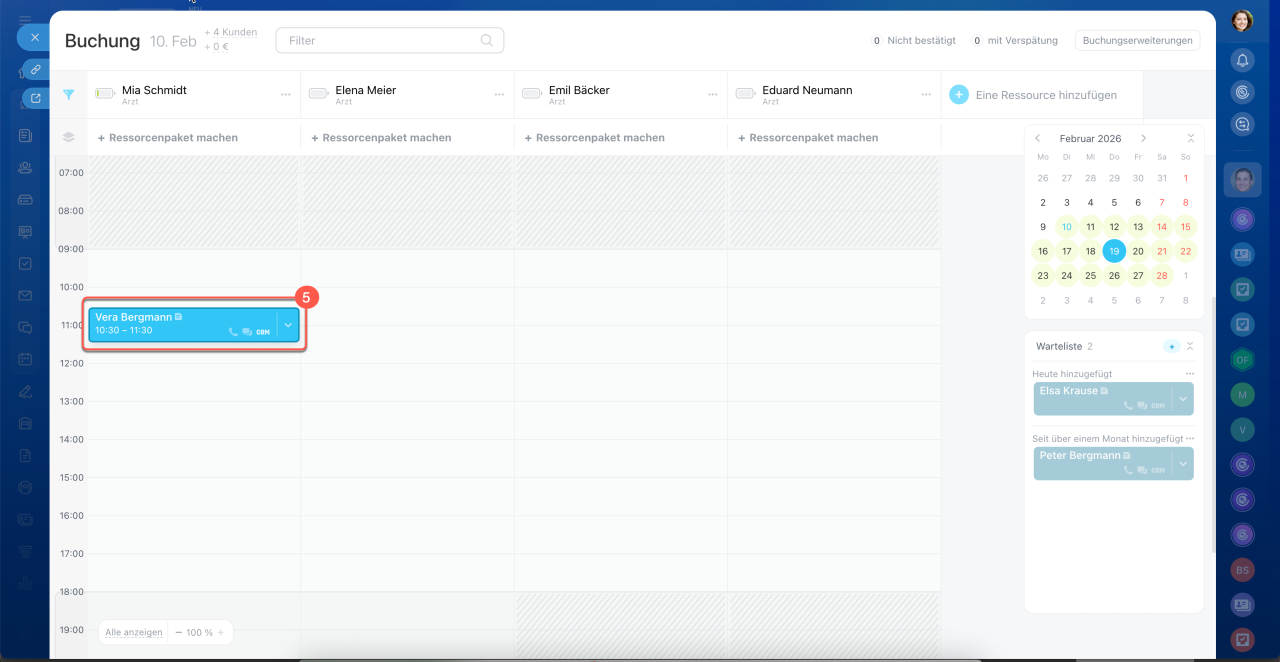Click the Filter search field
The height and width of the screenshot is (662, 1280).
[390, 40]
